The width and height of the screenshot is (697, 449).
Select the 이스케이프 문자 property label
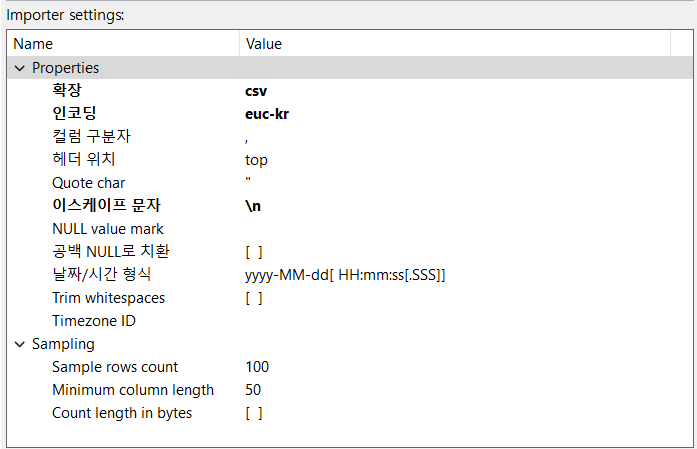pyautogui.click(x=106, y=205)
